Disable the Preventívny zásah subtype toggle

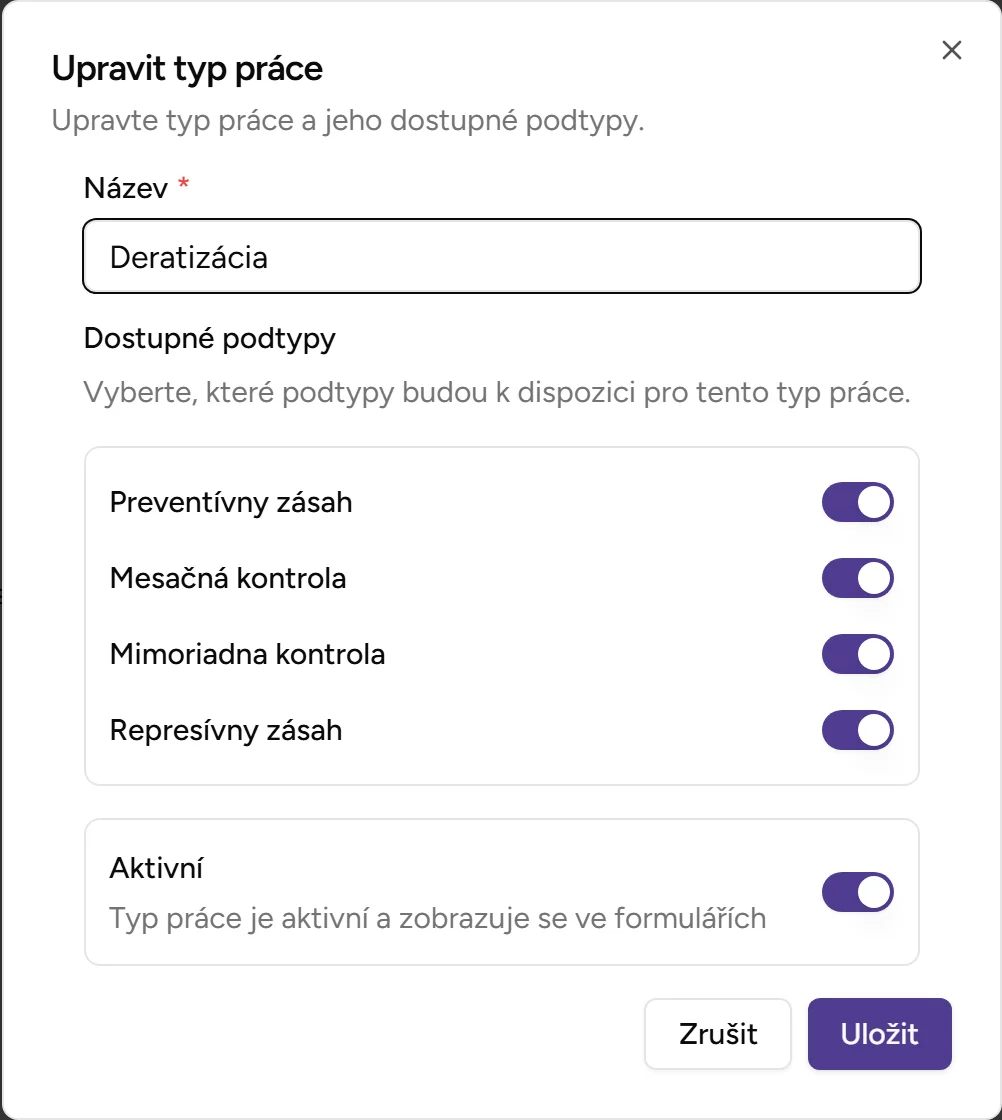tap(857, 502)
